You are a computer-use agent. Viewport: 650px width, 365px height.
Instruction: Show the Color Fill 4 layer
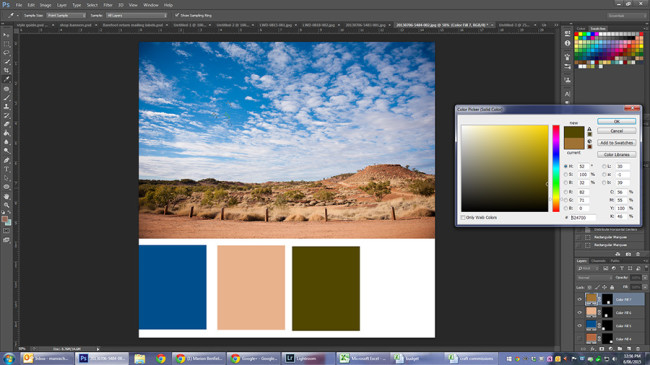(x=580, y=339)
